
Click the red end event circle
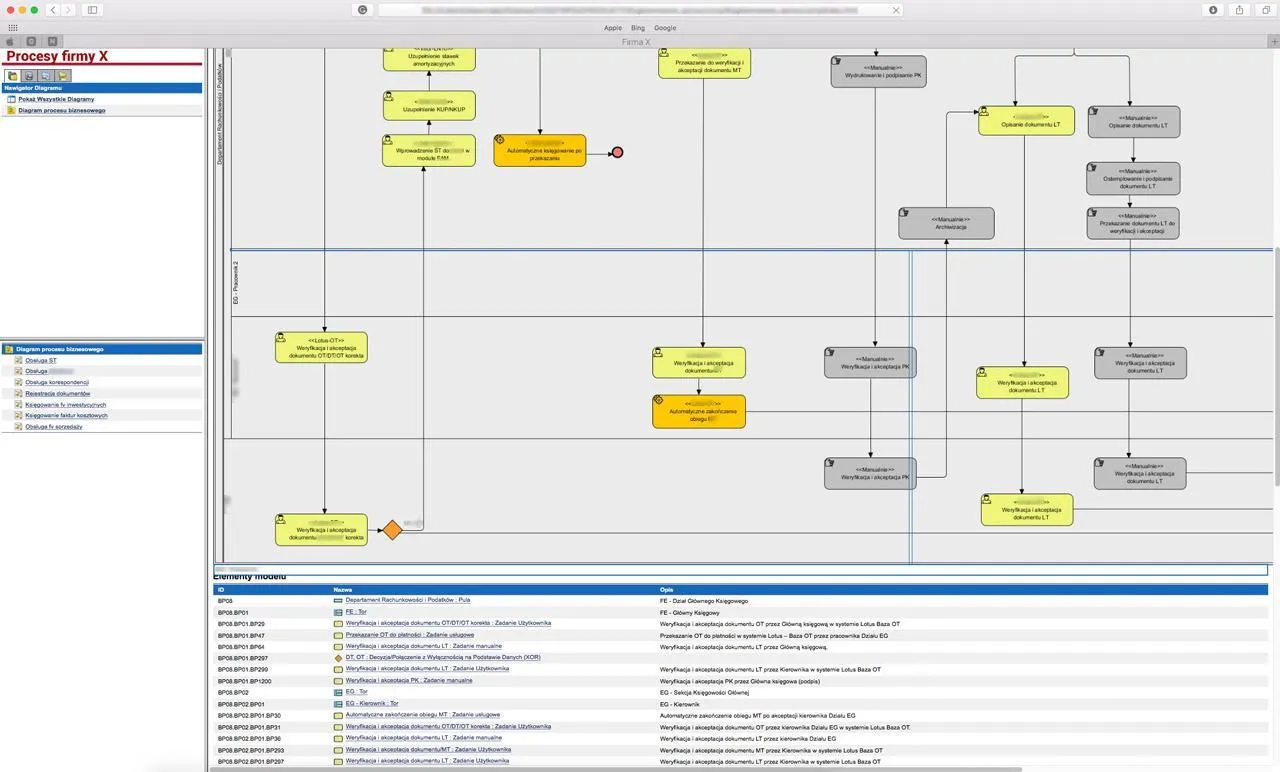[617, 152]
